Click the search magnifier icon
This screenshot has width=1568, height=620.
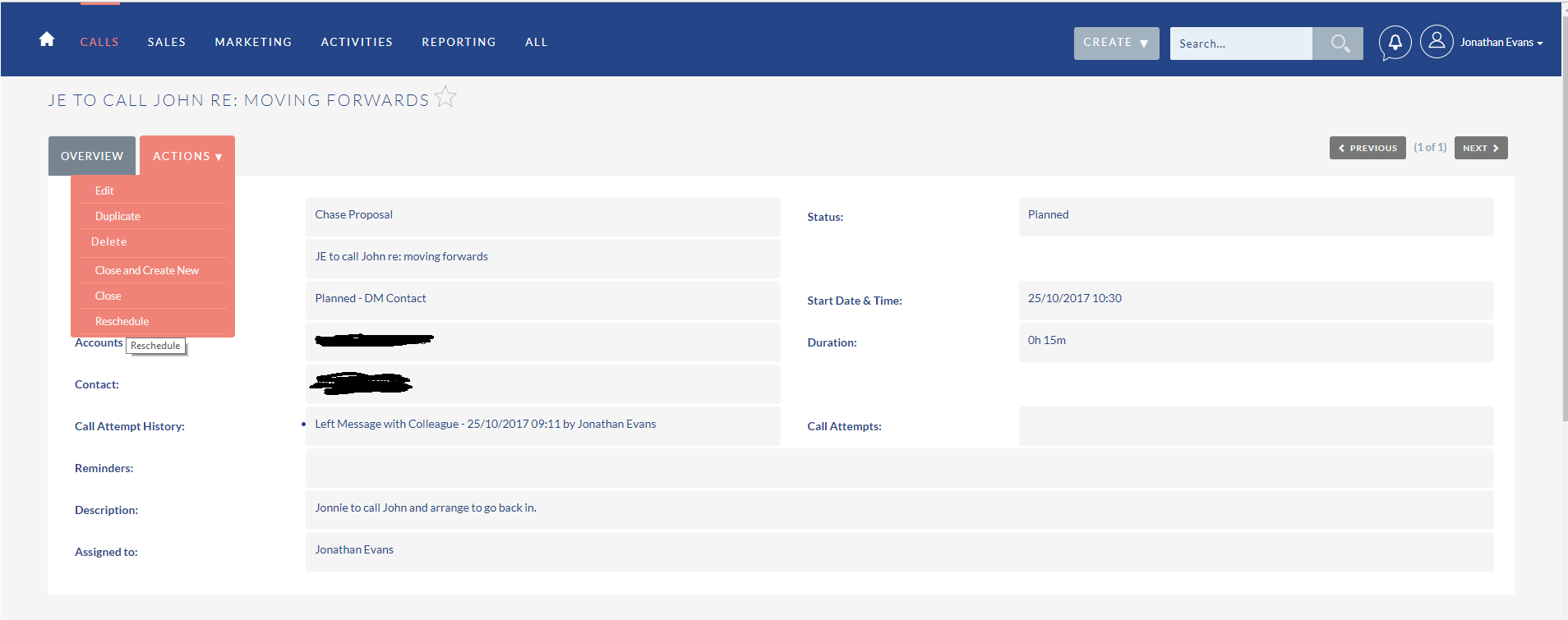[x=1338, y=44]
